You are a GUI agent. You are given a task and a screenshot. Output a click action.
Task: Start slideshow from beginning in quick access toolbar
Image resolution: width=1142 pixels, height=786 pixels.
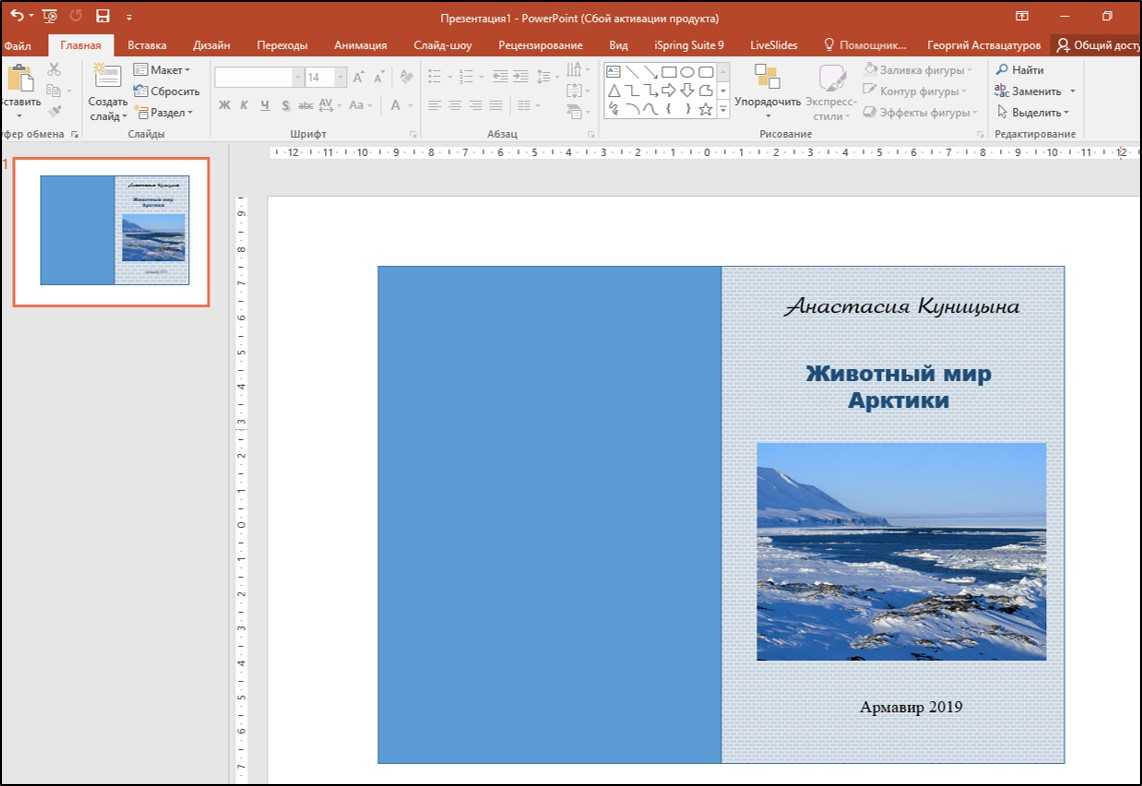point(50,16)
